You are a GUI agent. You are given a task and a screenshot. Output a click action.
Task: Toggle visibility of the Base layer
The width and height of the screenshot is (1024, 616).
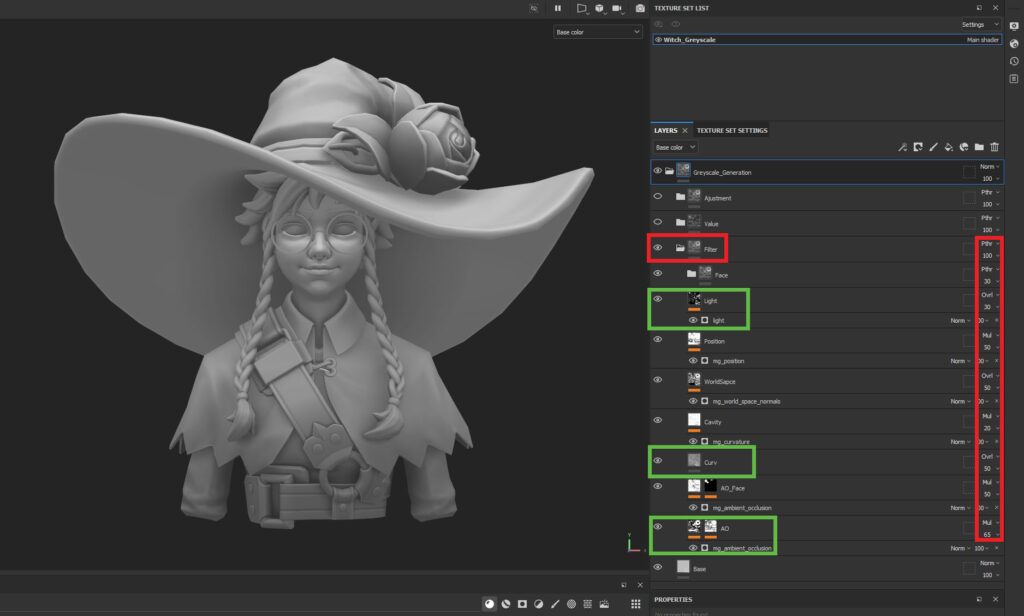658,567
